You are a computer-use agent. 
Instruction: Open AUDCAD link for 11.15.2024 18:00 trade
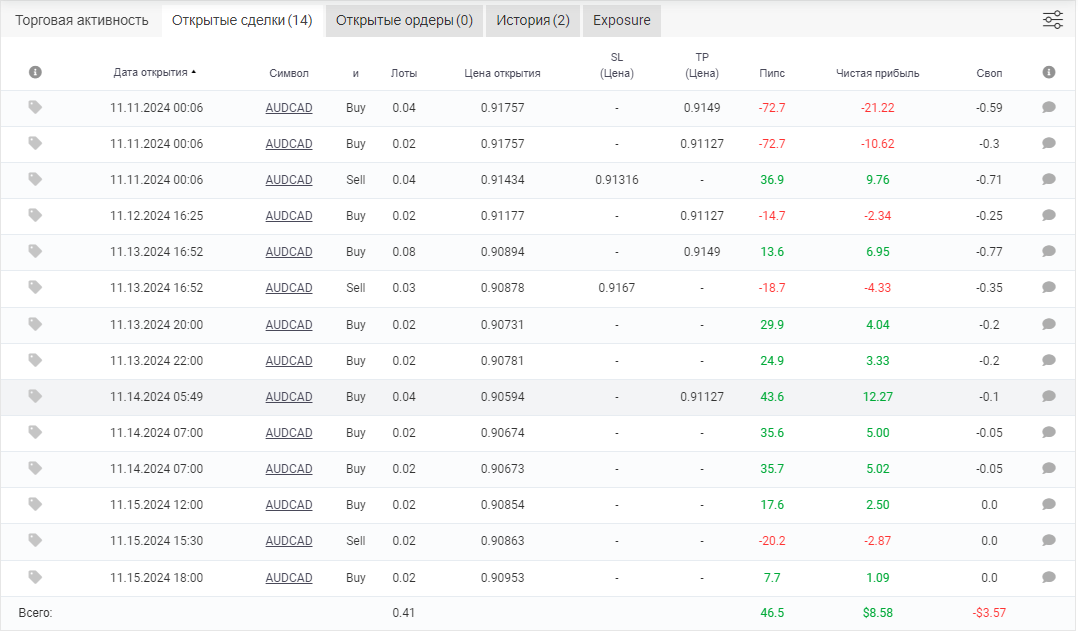click(289, 578)
